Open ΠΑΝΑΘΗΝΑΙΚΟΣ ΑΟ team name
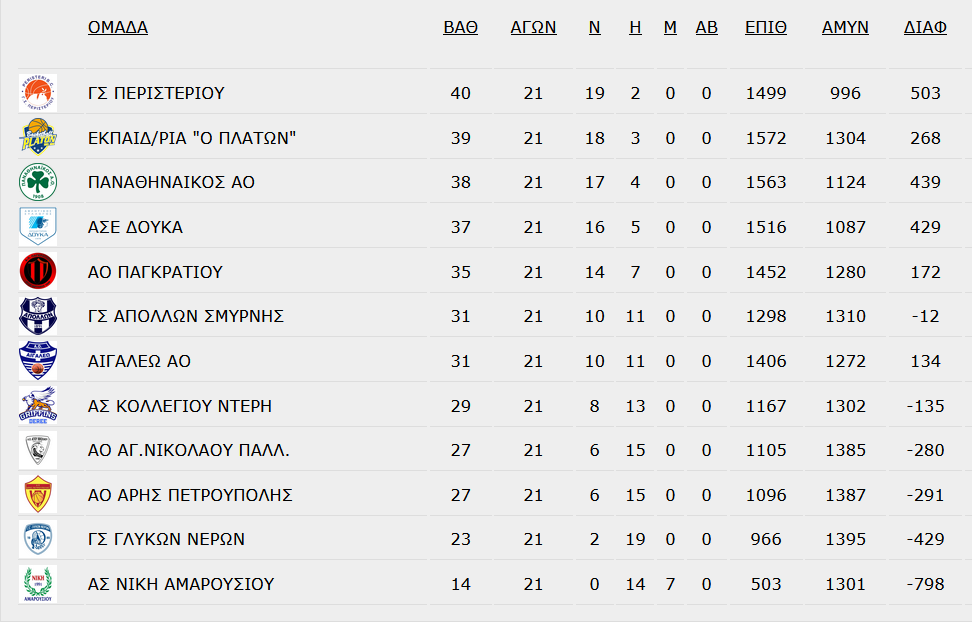This screenshot has height=622, width=972. click(171, 182)
